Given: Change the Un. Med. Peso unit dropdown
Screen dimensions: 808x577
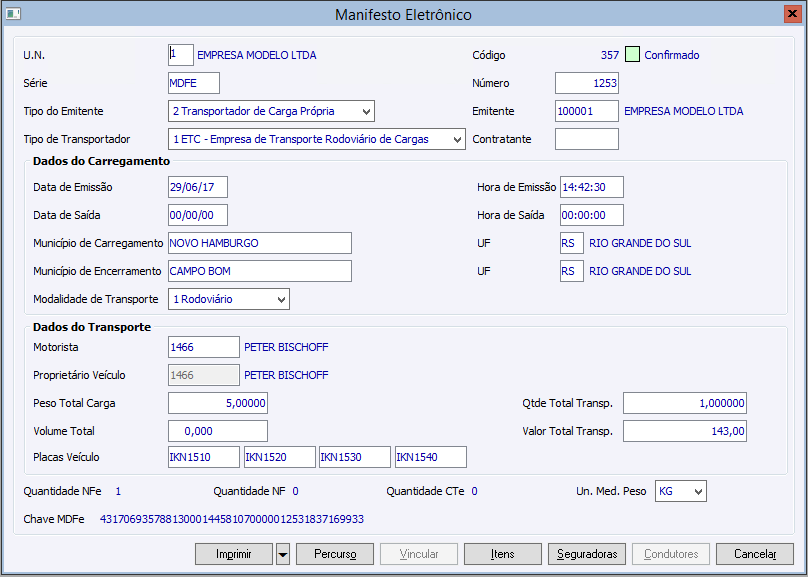Looking at the screenshot, I should point(697,491).
